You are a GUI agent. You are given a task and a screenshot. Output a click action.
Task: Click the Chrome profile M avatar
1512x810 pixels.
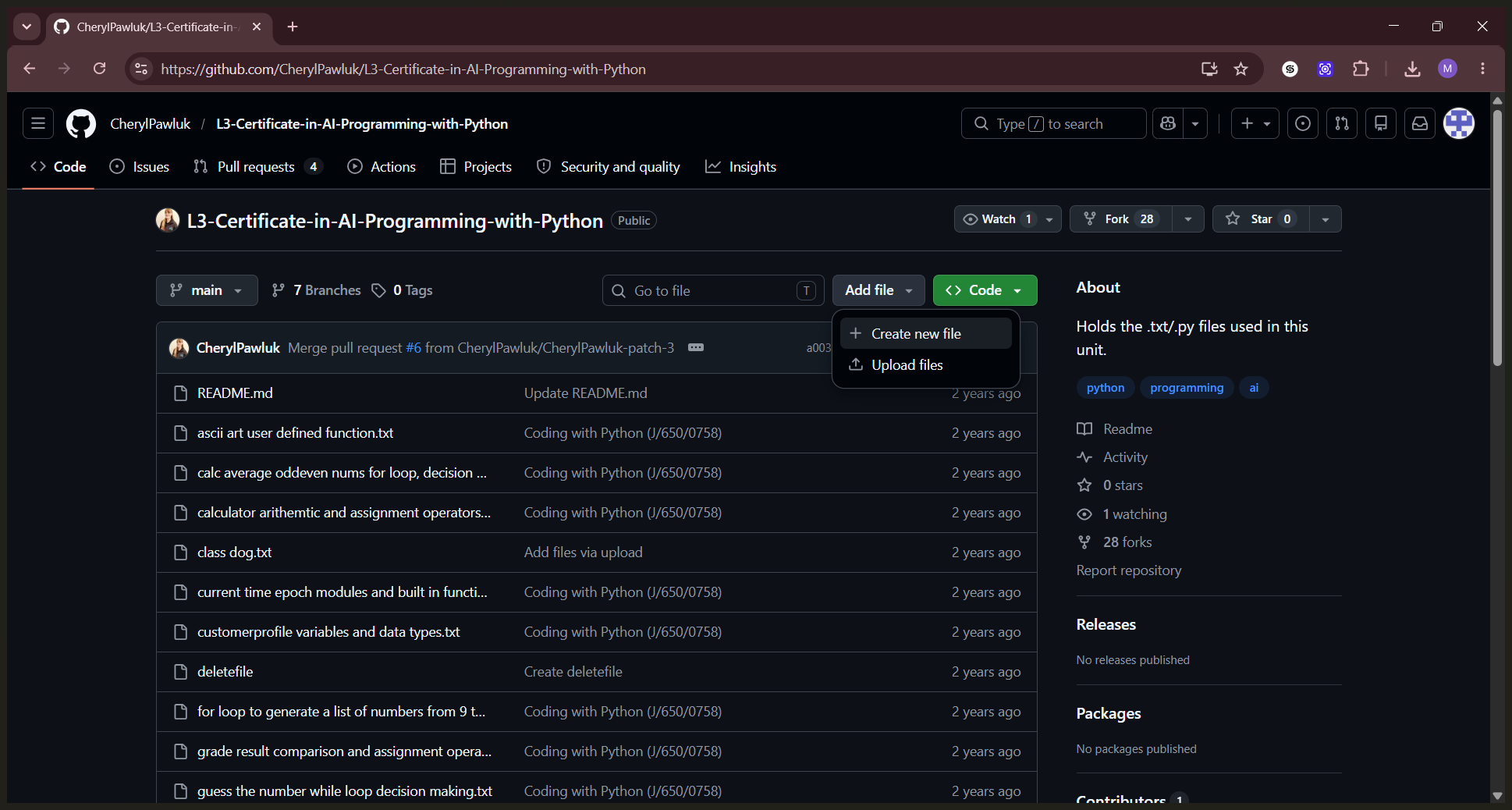pyautogui.click(x=1448, y=69)
